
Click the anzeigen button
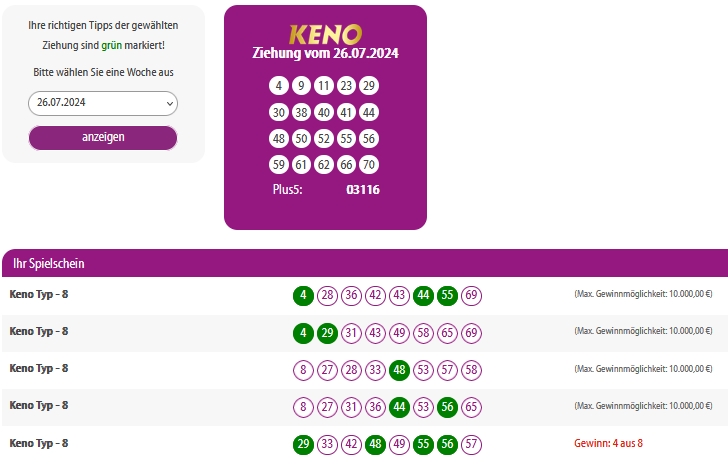103,137
